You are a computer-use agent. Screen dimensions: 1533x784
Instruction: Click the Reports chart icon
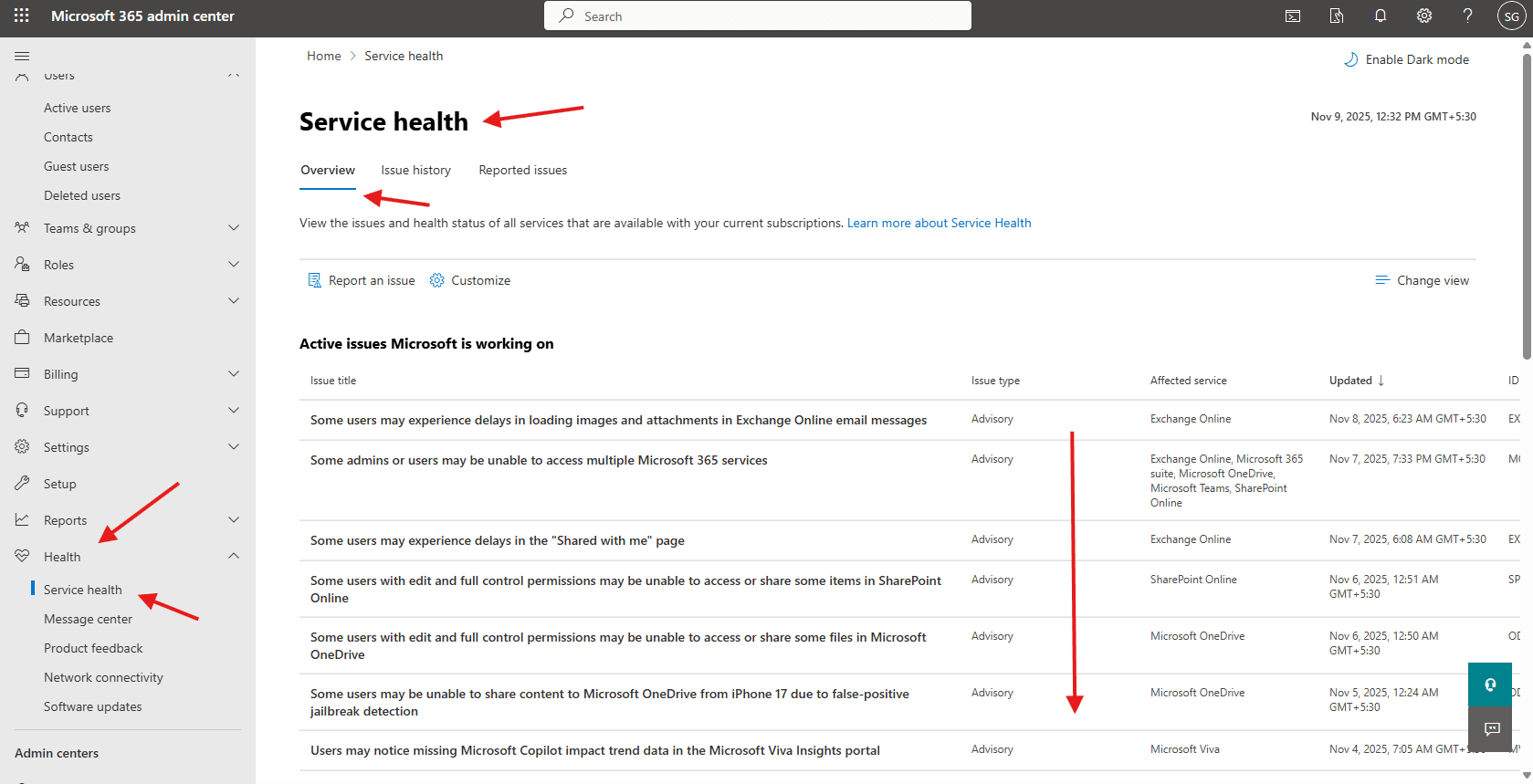[x=22, y=519]
